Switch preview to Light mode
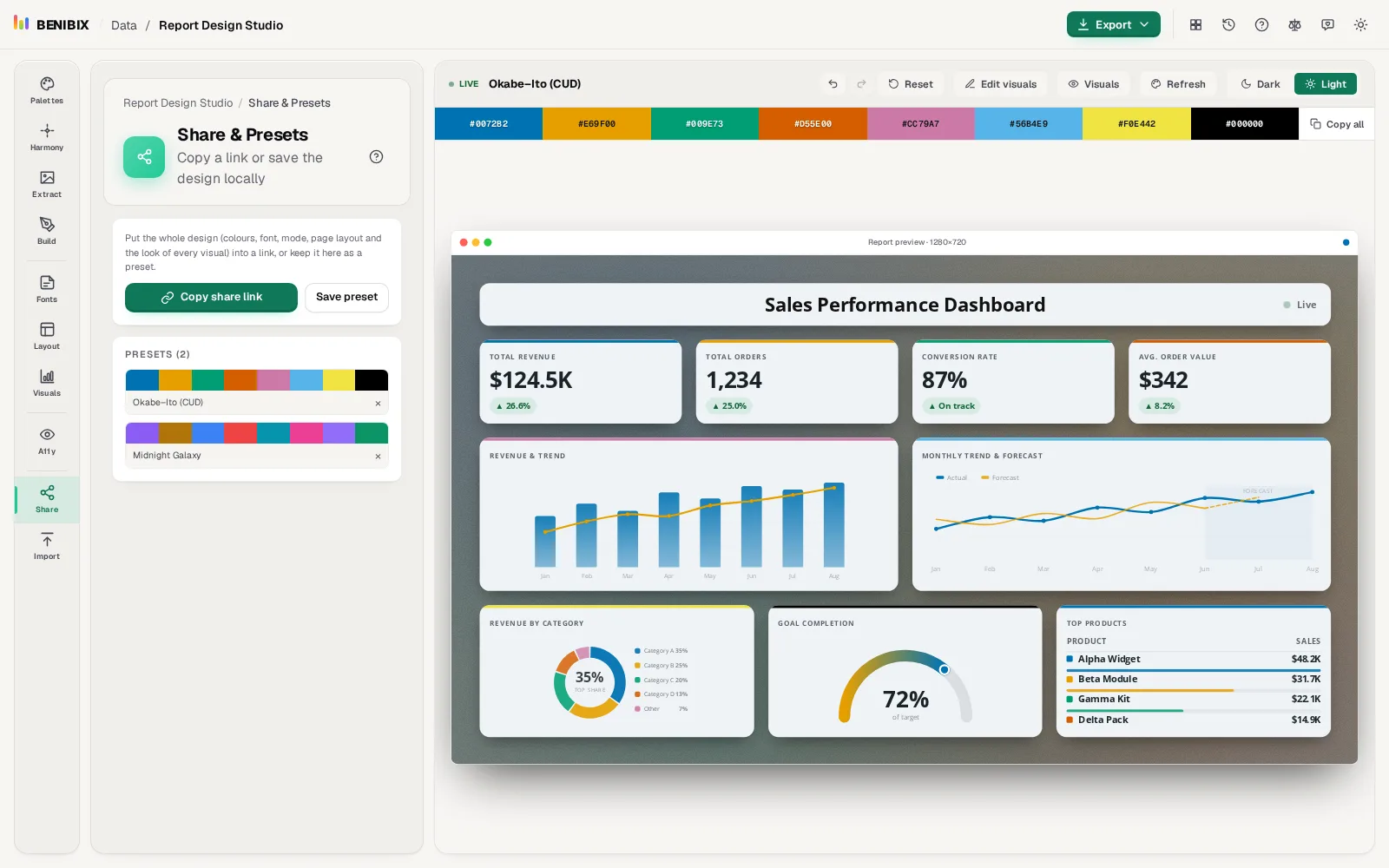The width and height of the screenshot is (1389, 868). point(1326,84)
